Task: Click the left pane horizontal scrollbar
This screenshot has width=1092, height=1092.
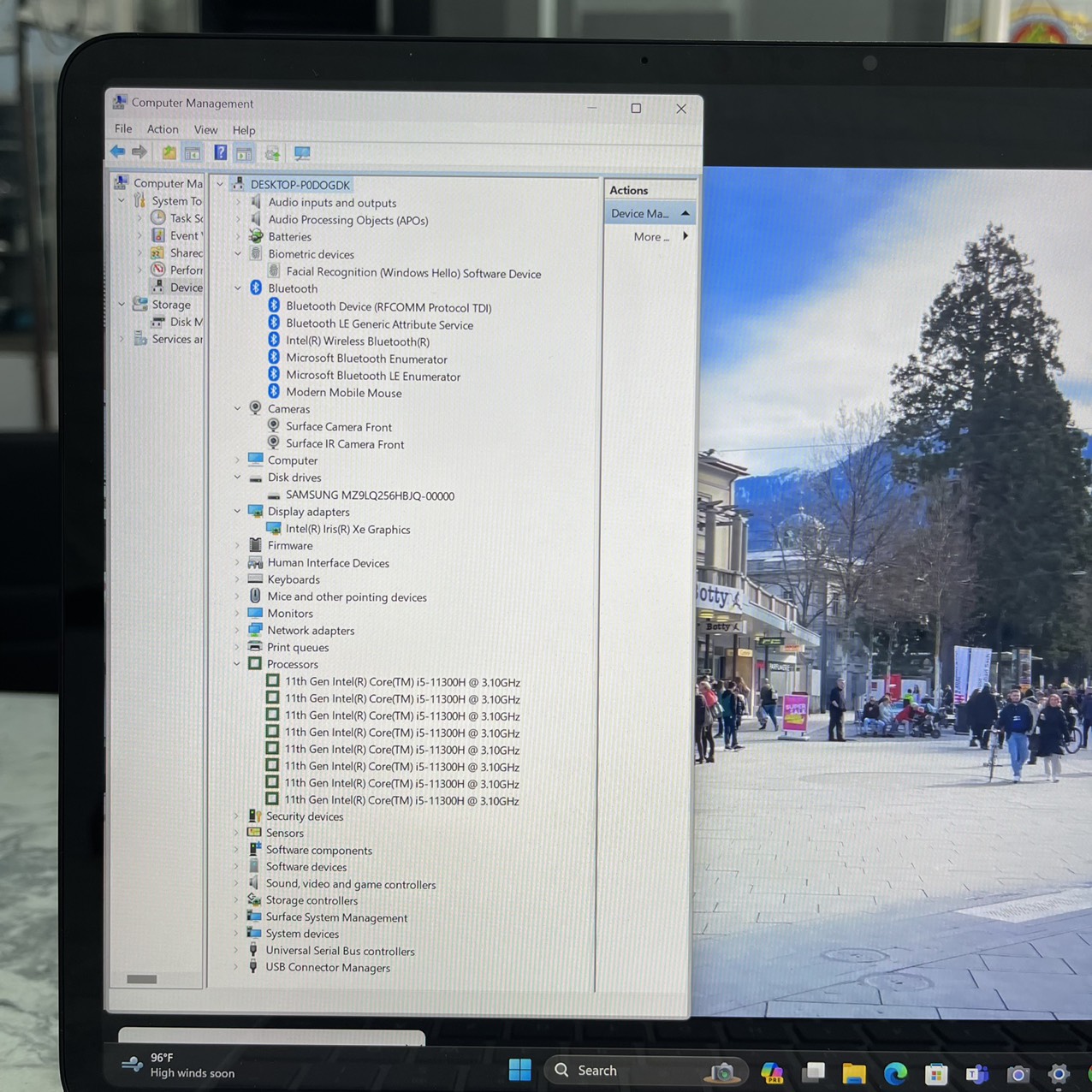Action: tap(142, 979)
